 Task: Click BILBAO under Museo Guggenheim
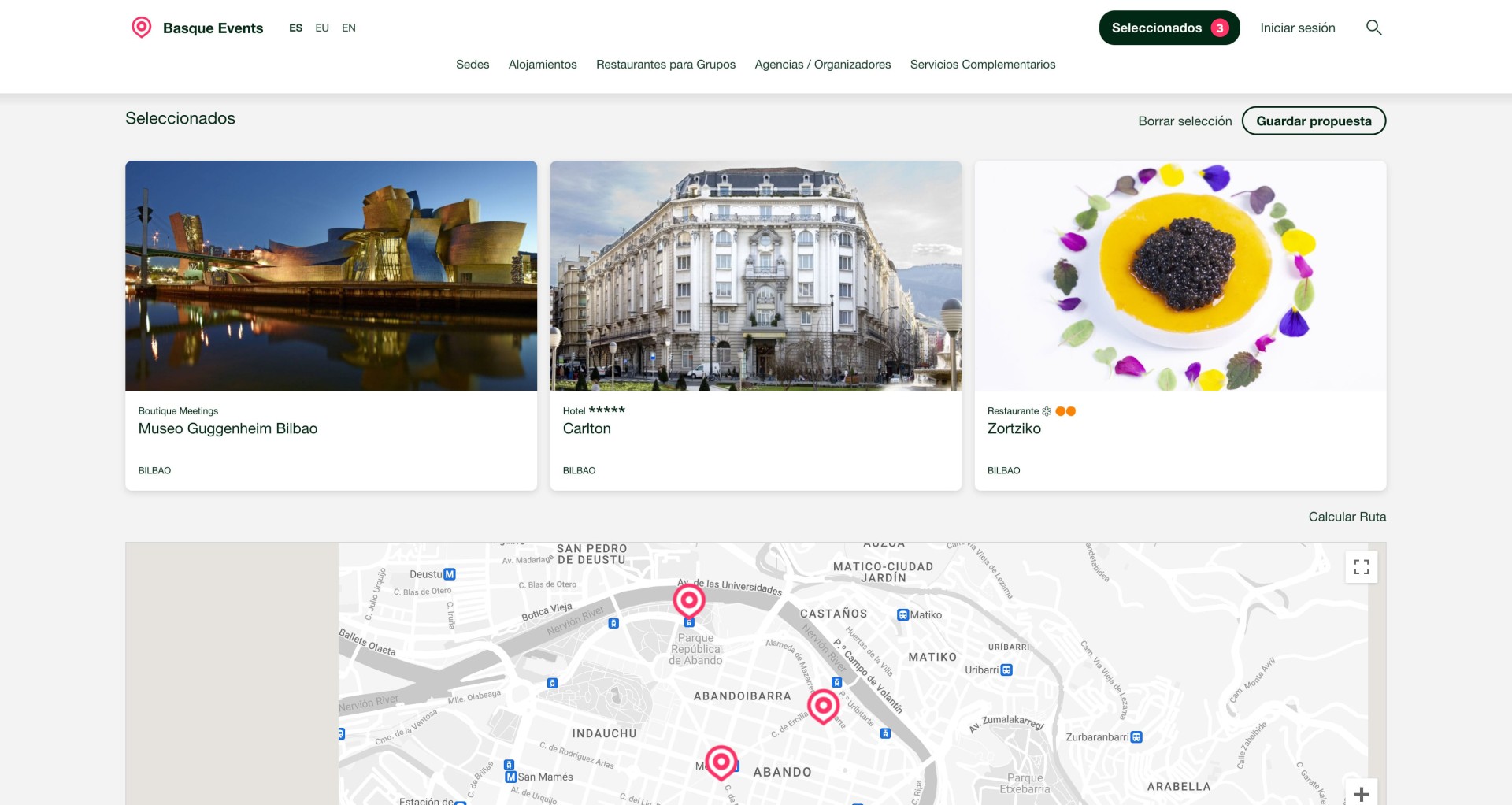pyautogui.click(x=154, y=470)
